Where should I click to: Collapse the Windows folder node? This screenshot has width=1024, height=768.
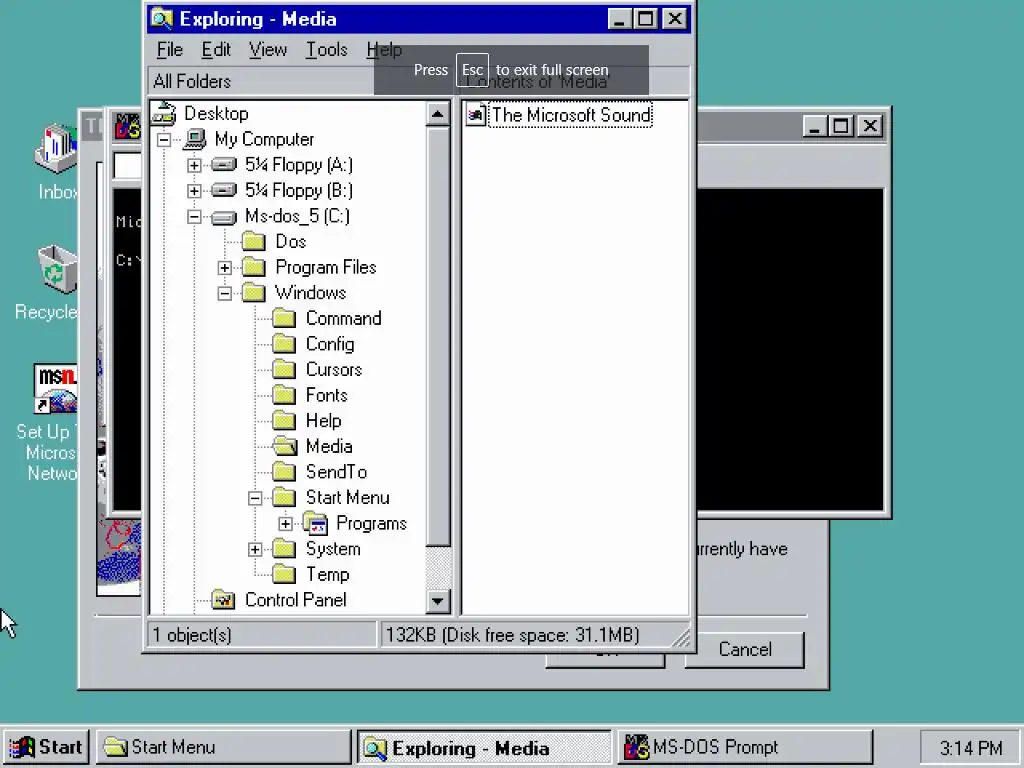click(225, 293)
